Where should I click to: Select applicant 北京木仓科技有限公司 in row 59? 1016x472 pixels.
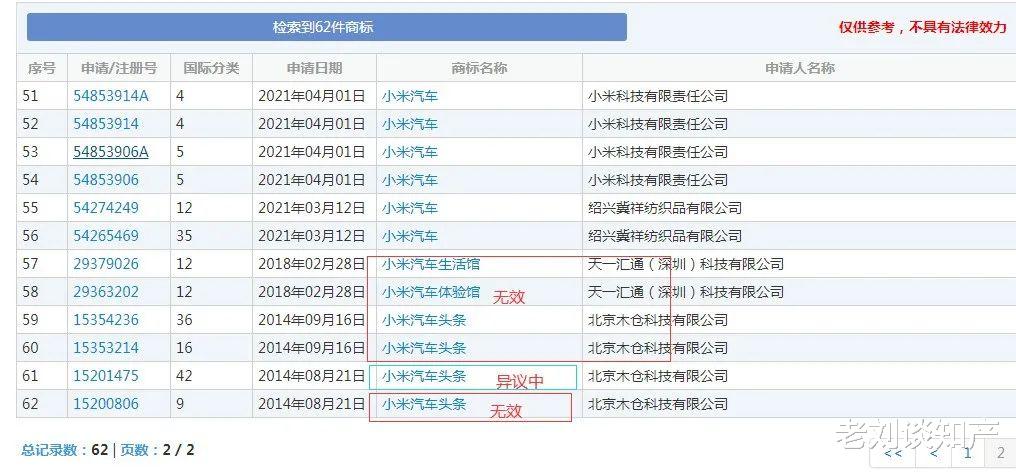coord(658,320)
